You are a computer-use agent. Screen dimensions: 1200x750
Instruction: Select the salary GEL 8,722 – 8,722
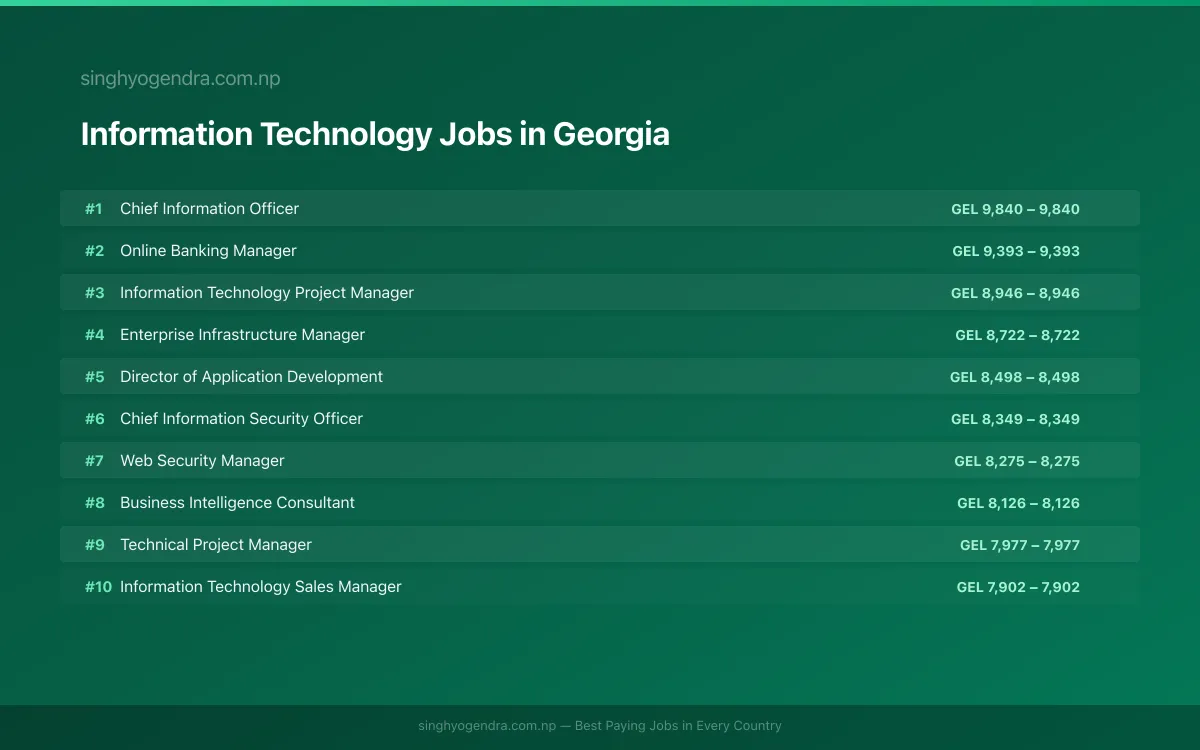(x=1017, y=335)
